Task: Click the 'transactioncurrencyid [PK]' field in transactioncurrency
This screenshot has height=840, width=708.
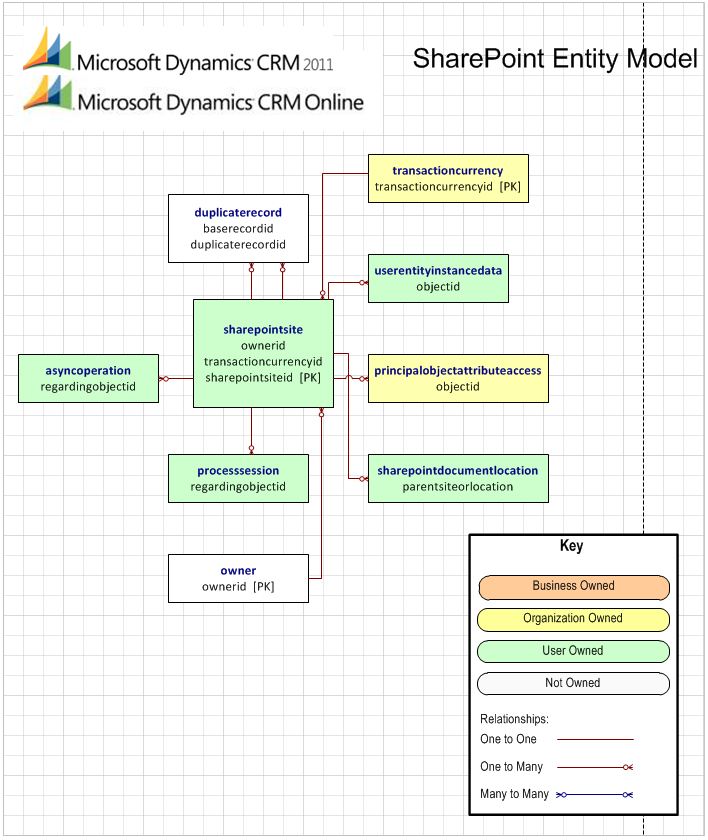Action: 448,186
